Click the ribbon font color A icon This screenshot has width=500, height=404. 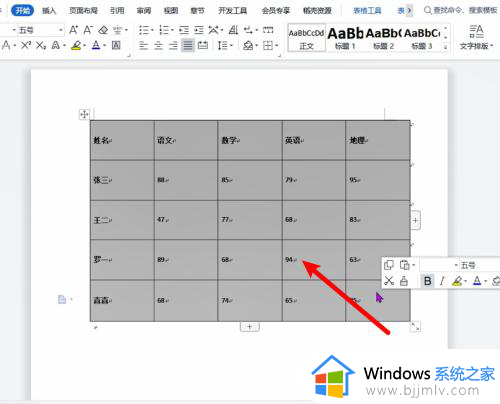click(x=96, y=45)
